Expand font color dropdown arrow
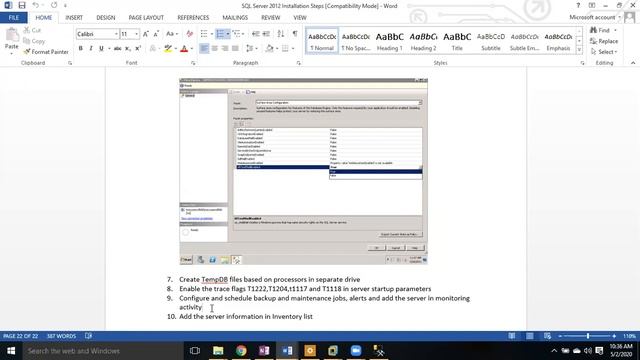 [191, 49]
